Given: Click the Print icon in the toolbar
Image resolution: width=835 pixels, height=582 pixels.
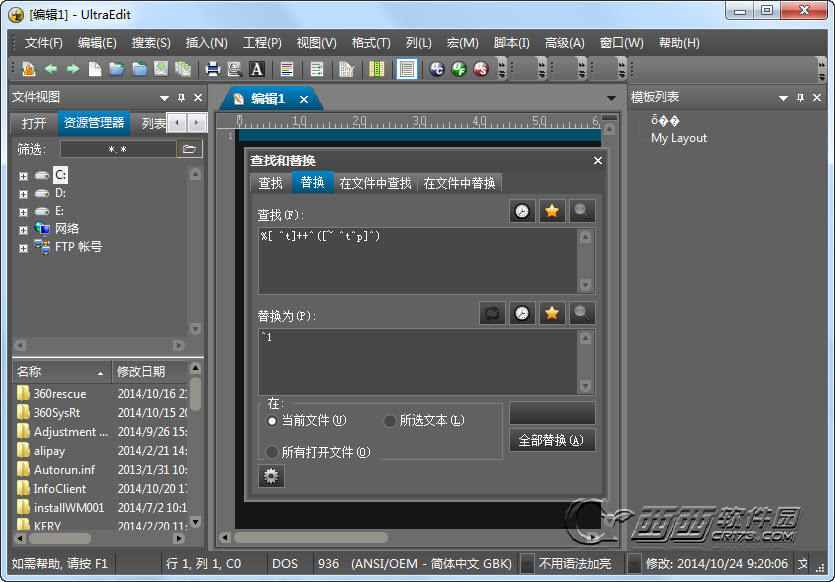Looking at the screenshot, I should point(213,69).
